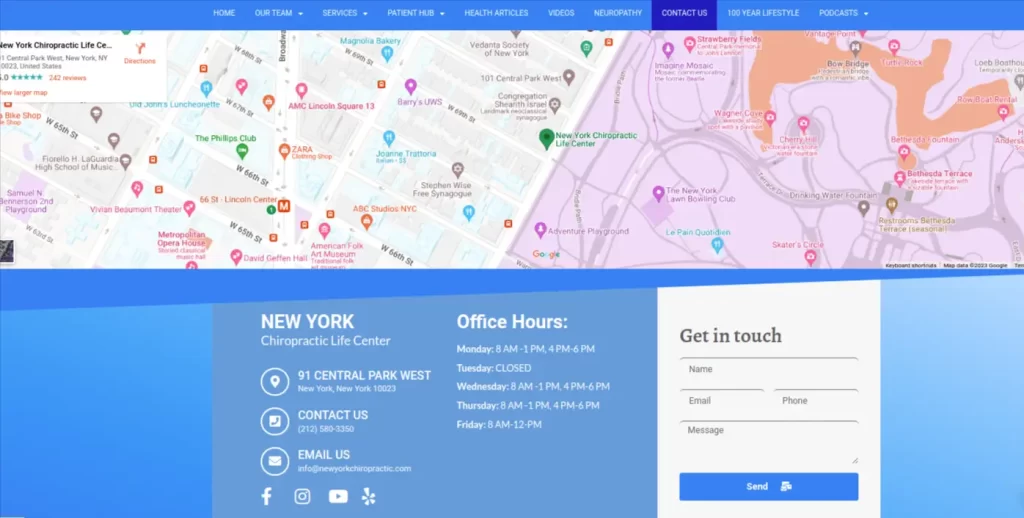1024x518 pixels.
Task: Go to the Home menu item
Action: pyautogui.click(x=224, y=13)
